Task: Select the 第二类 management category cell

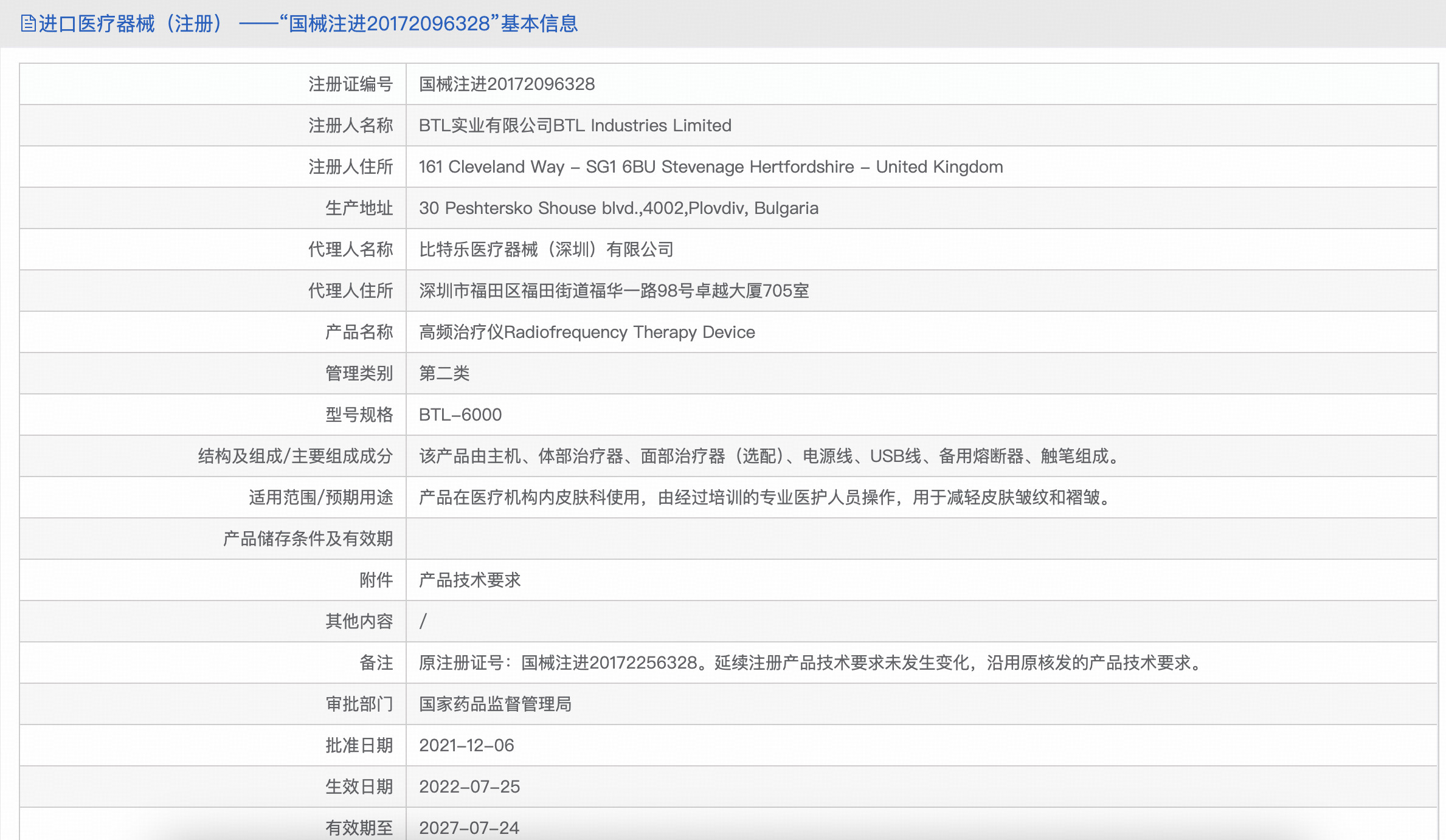Action: pyautogui.click(x=446, y=373)
